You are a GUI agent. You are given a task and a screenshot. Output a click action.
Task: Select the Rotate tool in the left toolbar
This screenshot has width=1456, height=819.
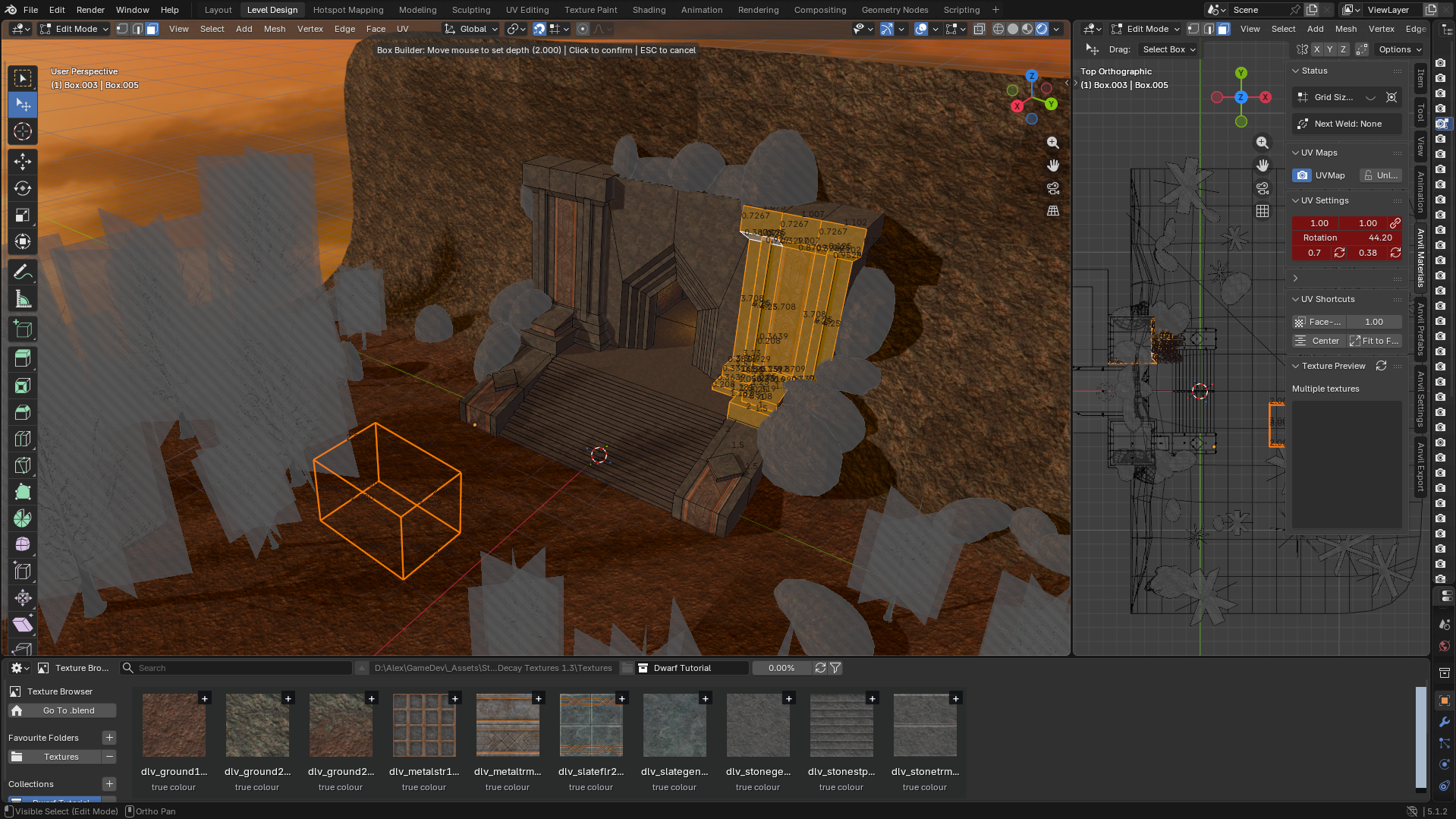[23, 188]
